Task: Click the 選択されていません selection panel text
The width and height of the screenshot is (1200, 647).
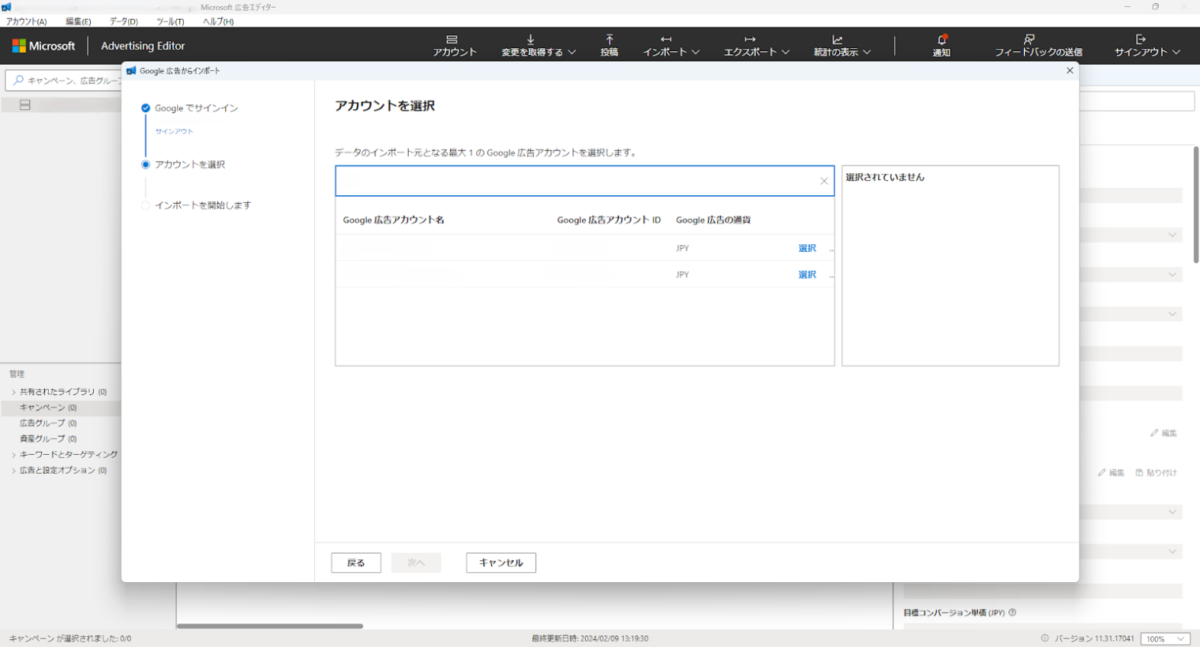Action: (x=885, y=177)
